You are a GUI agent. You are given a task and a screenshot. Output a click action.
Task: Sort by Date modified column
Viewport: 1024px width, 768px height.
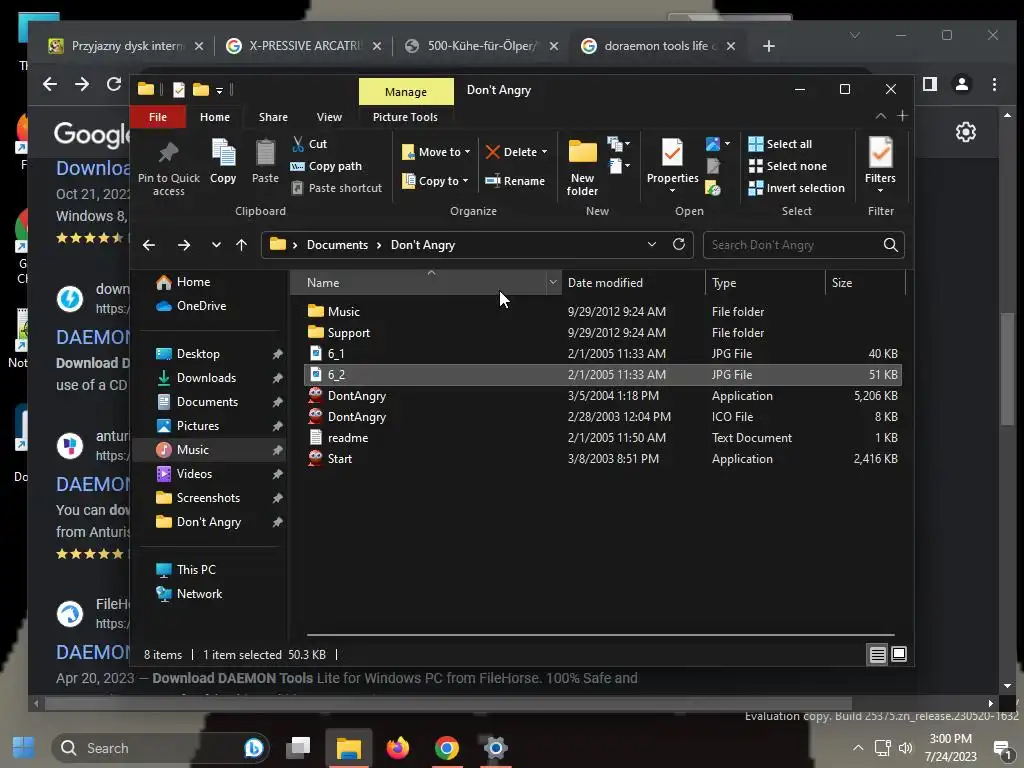(633, 283)
